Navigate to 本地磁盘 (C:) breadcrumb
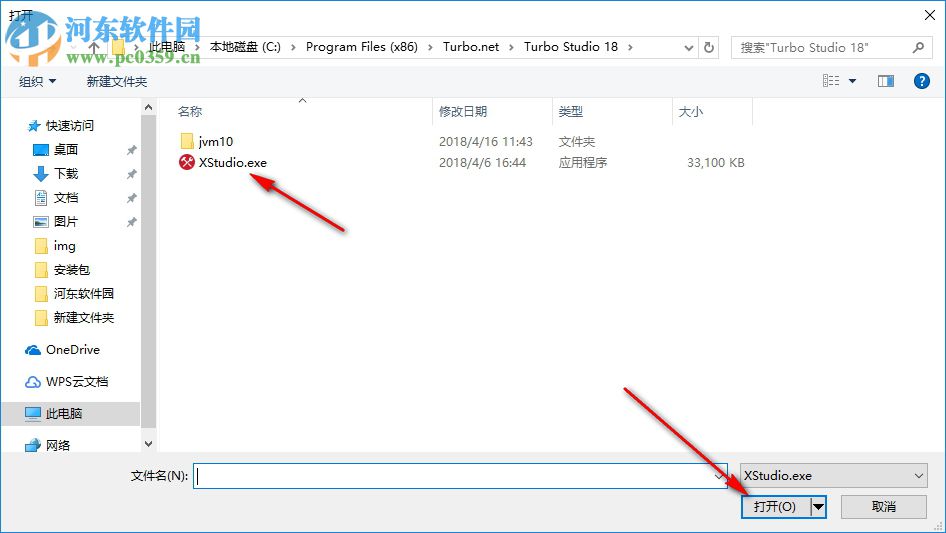This screenshot has height=533, width=946. point(245,46)
